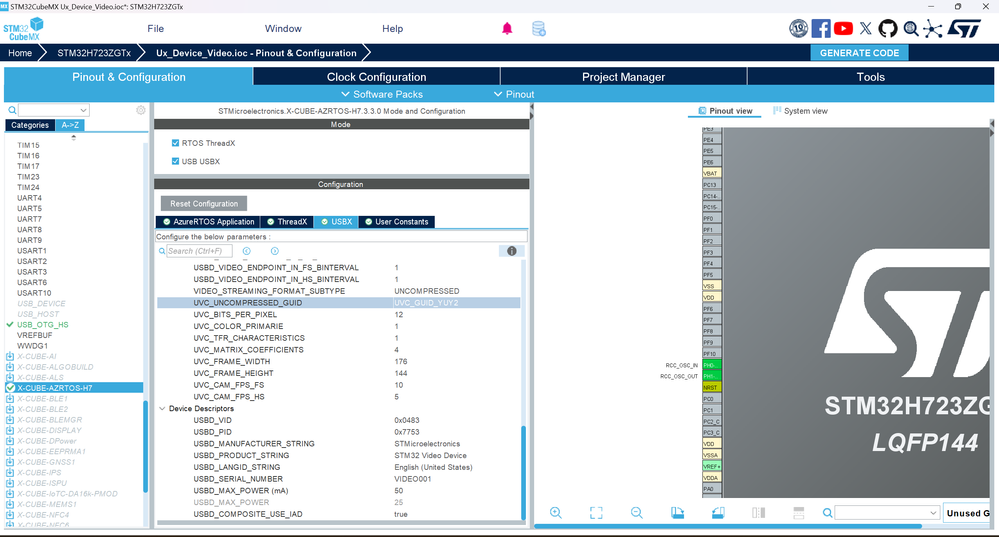The image size is (999, 537).
Task: Fit the pinout chip to window
Action: click(596, 513)
